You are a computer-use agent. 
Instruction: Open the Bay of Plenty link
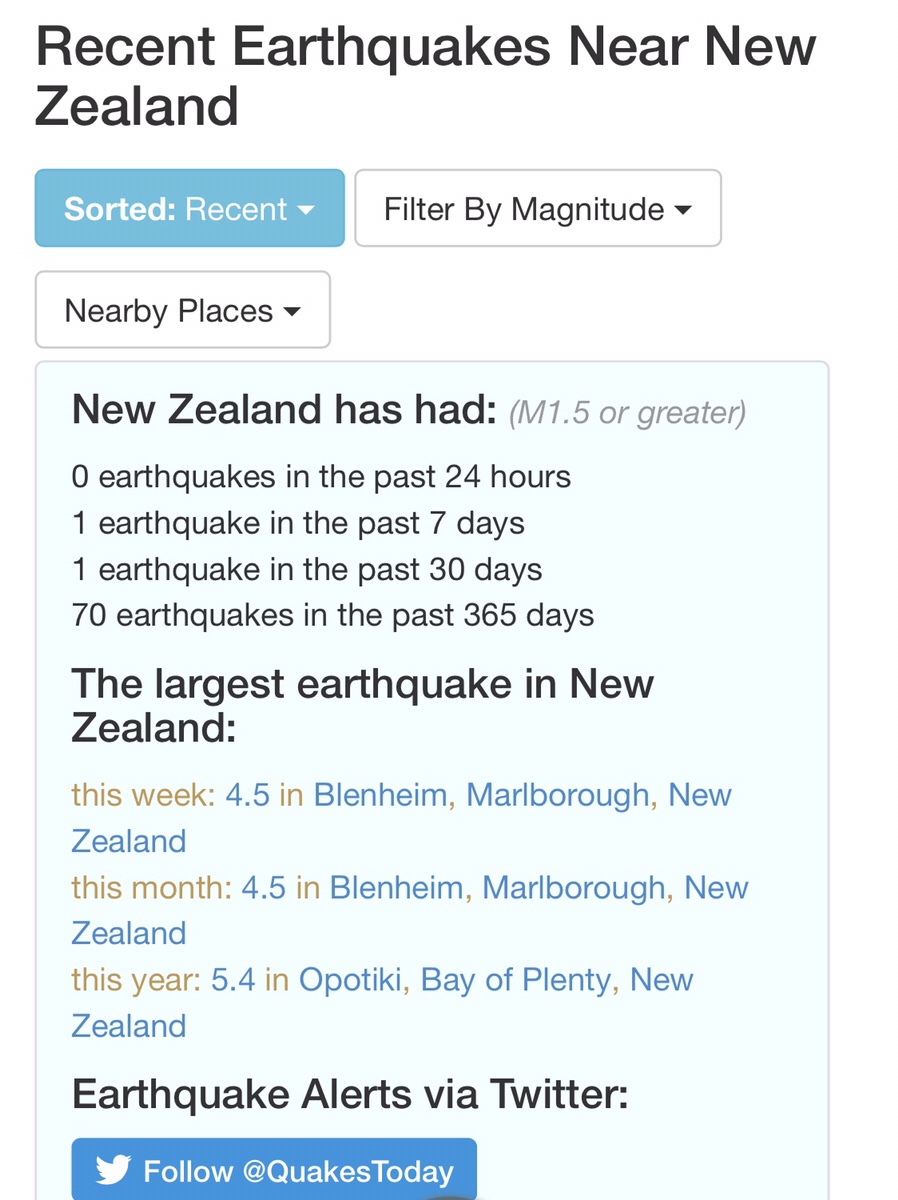coord(515,980)
